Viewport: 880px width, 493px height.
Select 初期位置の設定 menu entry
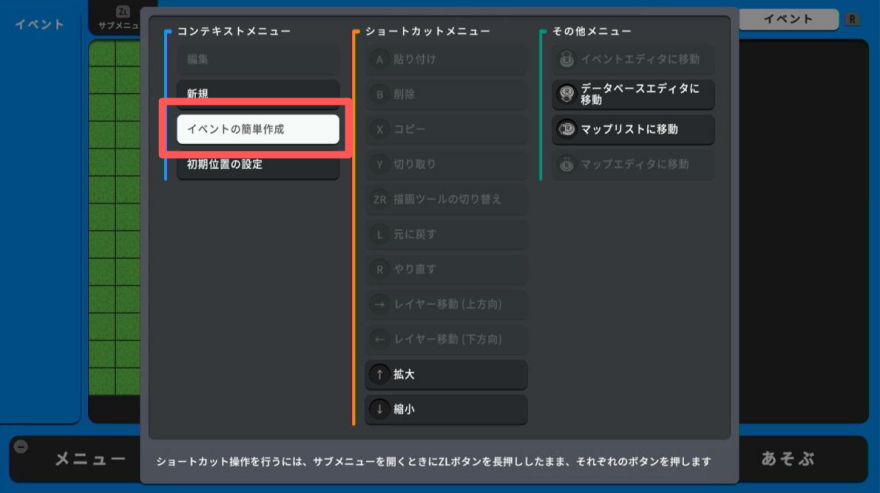(x=258, y=165)
